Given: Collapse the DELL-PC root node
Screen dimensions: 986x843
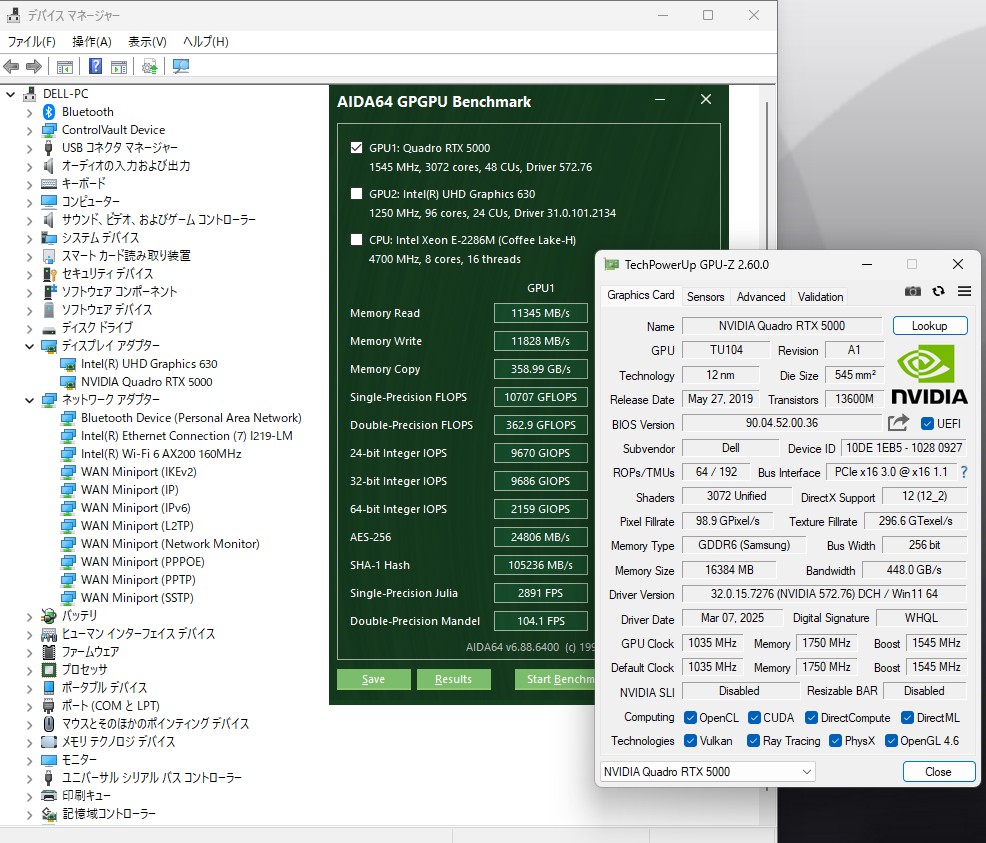Looking at the screenshot, I should pos(10,94).
